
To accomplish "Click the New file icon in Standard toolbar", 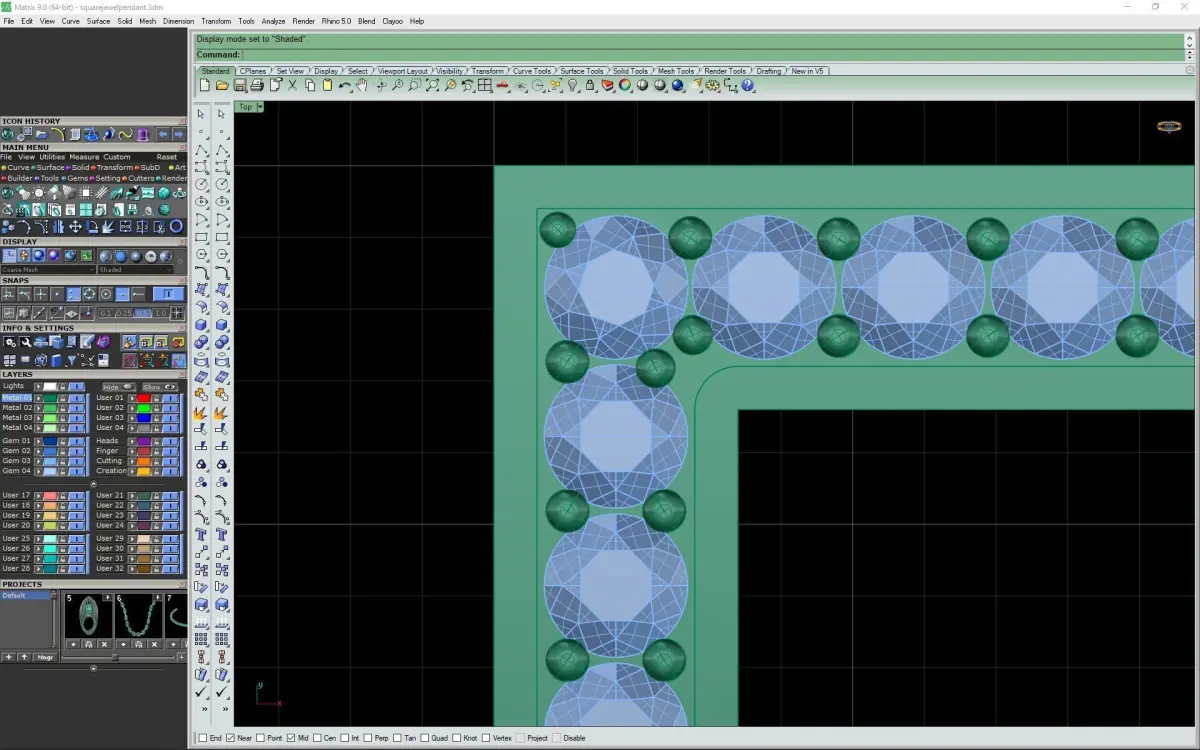I will tap(204, 85).
